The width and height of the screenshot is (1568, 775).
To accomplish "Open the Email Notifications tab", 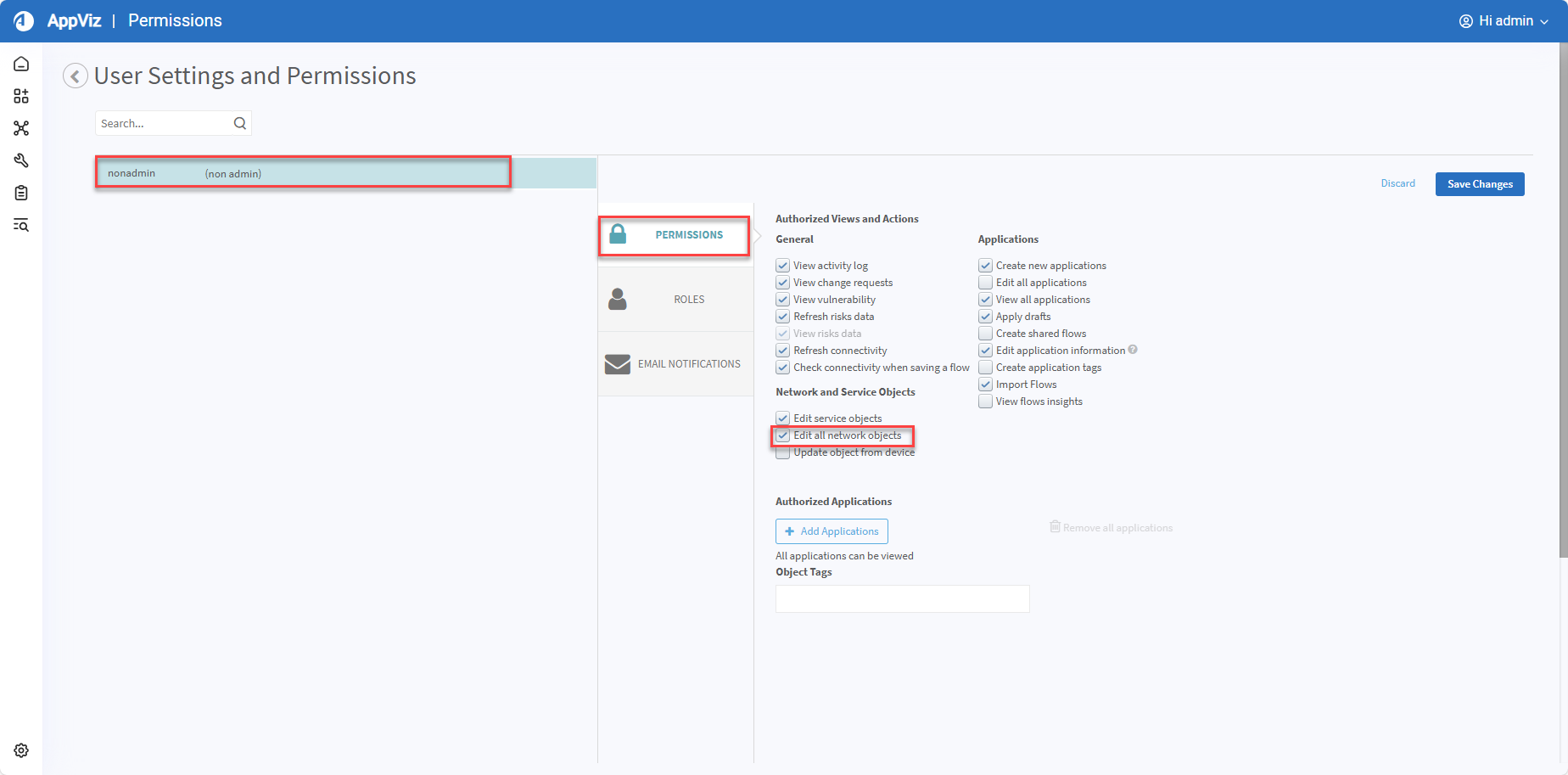I will pyautogui.click(x=675, y=364).
